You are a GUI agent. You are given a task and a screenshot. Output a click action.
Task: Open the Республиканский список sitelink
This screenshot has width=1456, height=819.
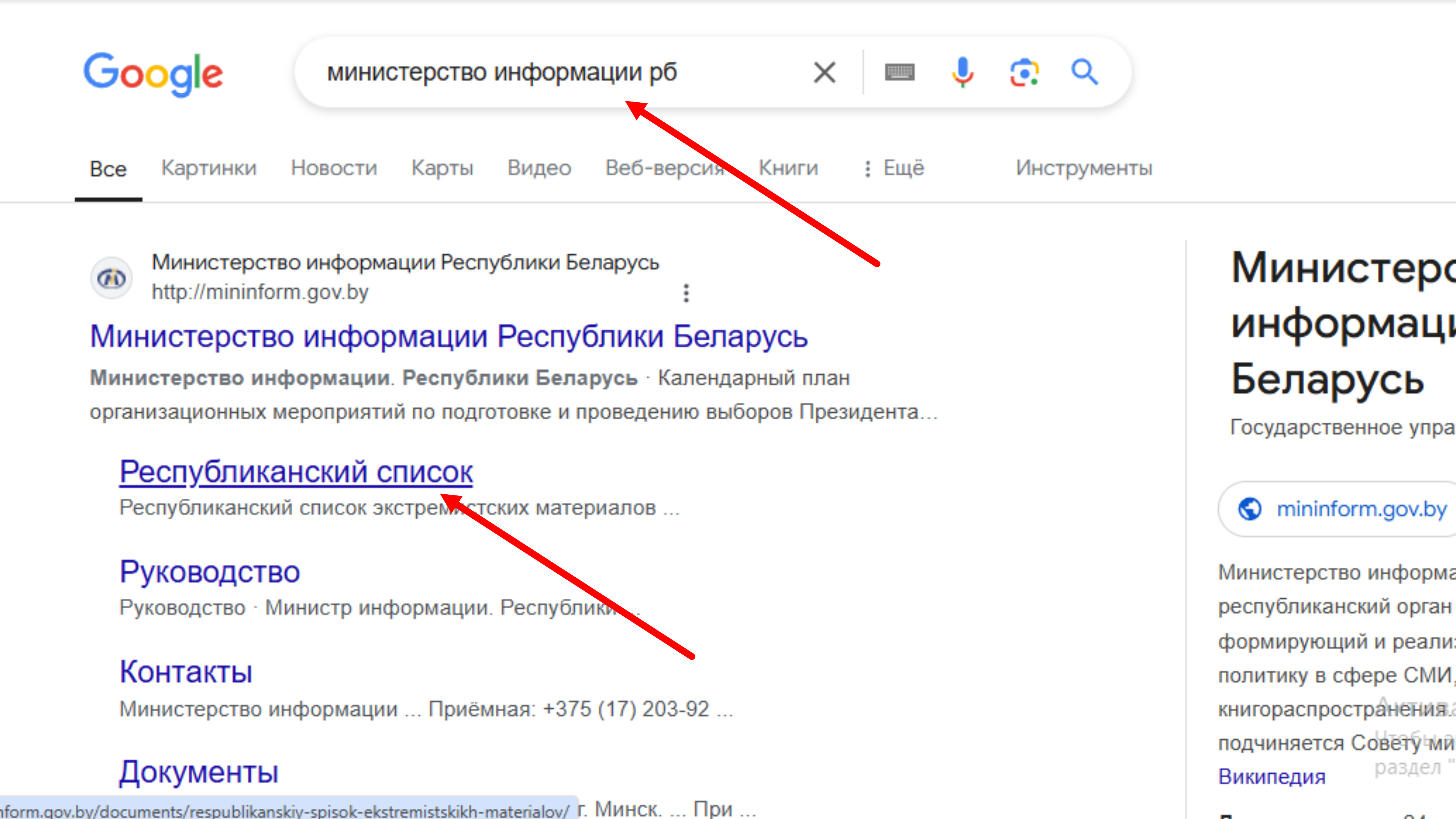tap(296, 471)
